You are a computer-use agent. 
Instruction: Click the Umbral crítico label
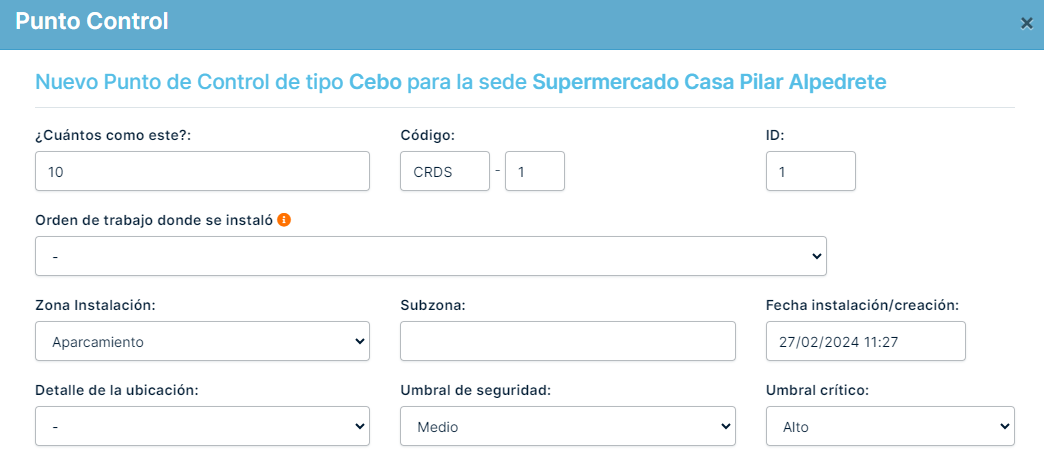click(816, 390)
